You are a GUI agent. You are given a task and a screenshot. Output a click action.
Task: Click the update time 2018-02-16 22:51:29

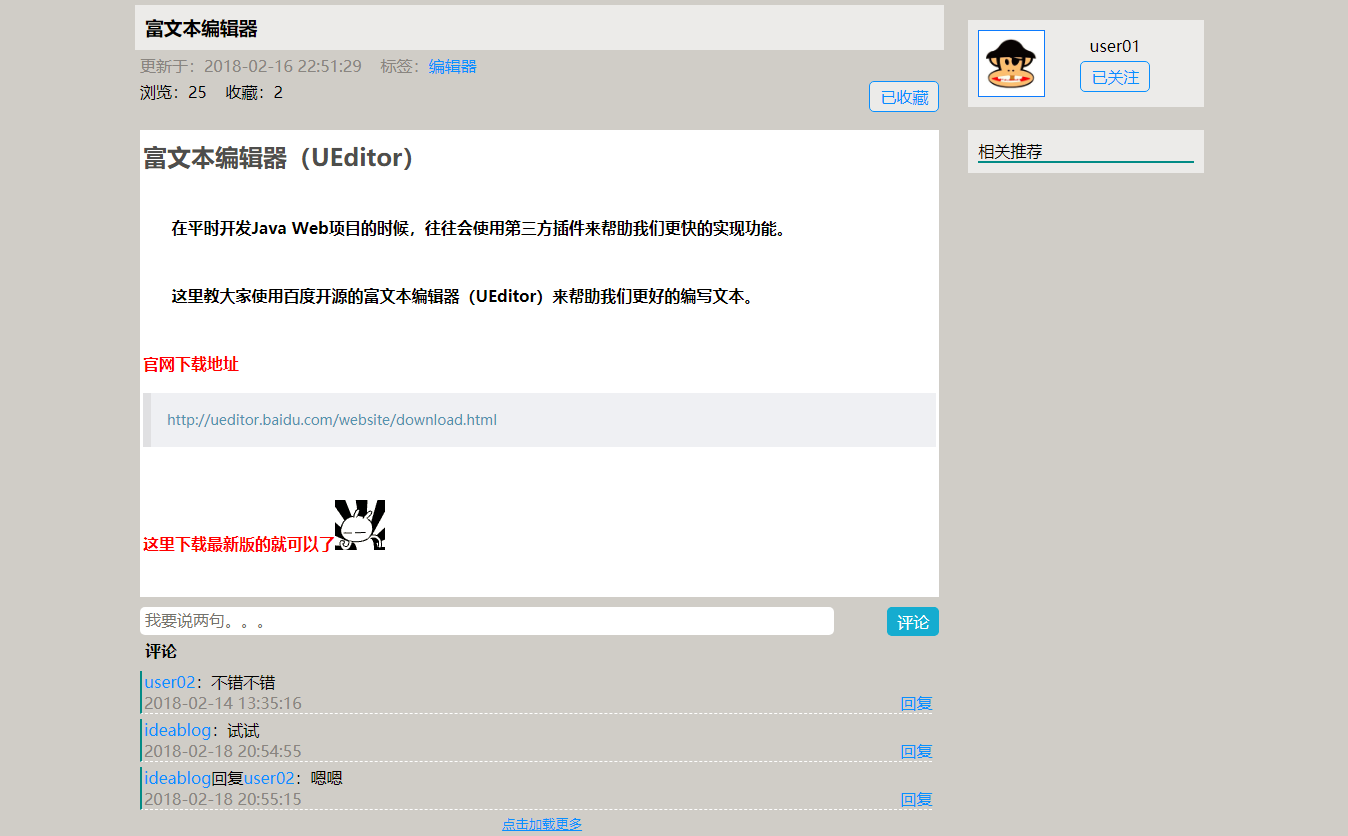283,67
